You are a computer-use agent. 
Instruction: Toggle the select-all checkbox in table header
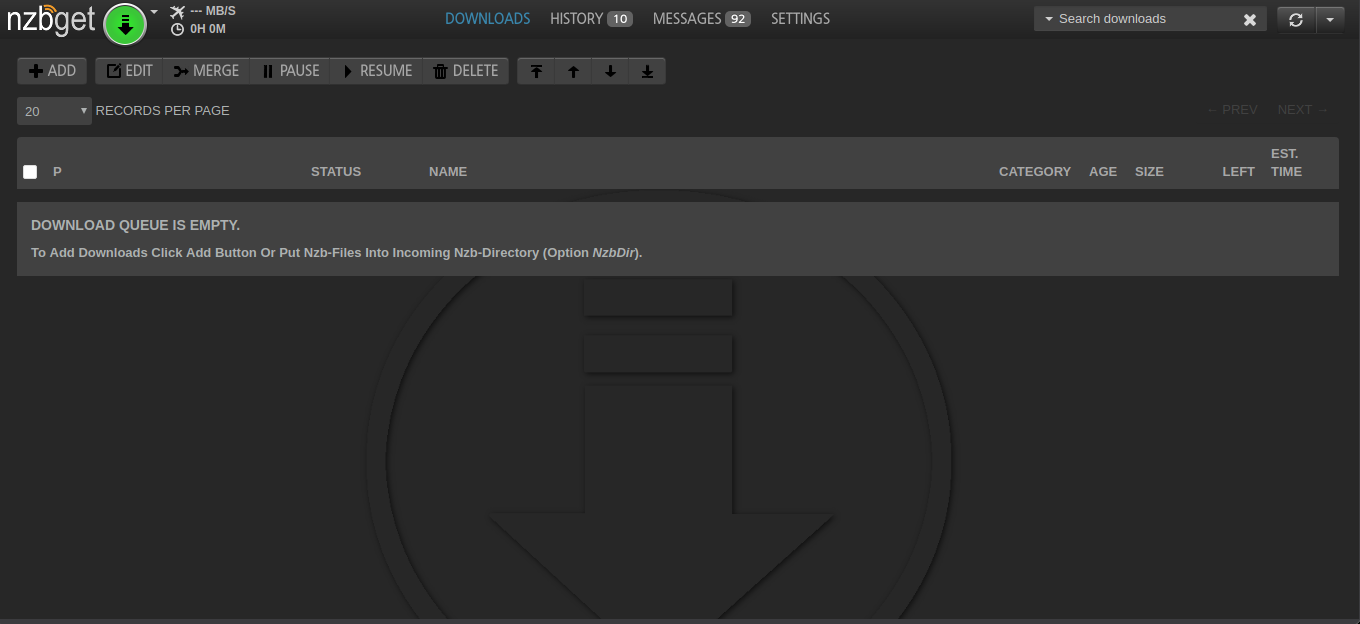tap(30, 172)
